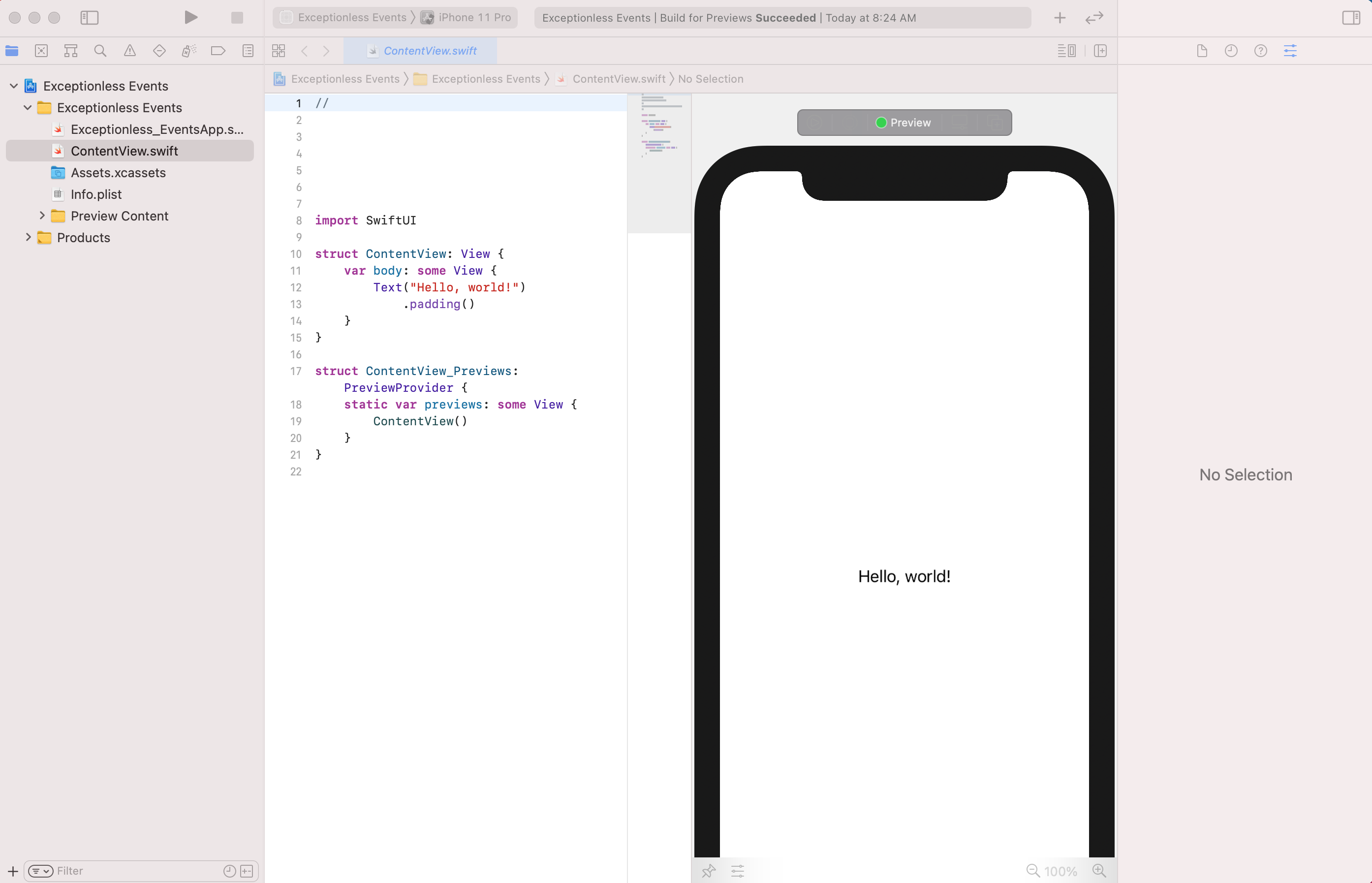Open the Report navigator
The width and height of the screenshot is (1372, 883).
pos(248,51)
